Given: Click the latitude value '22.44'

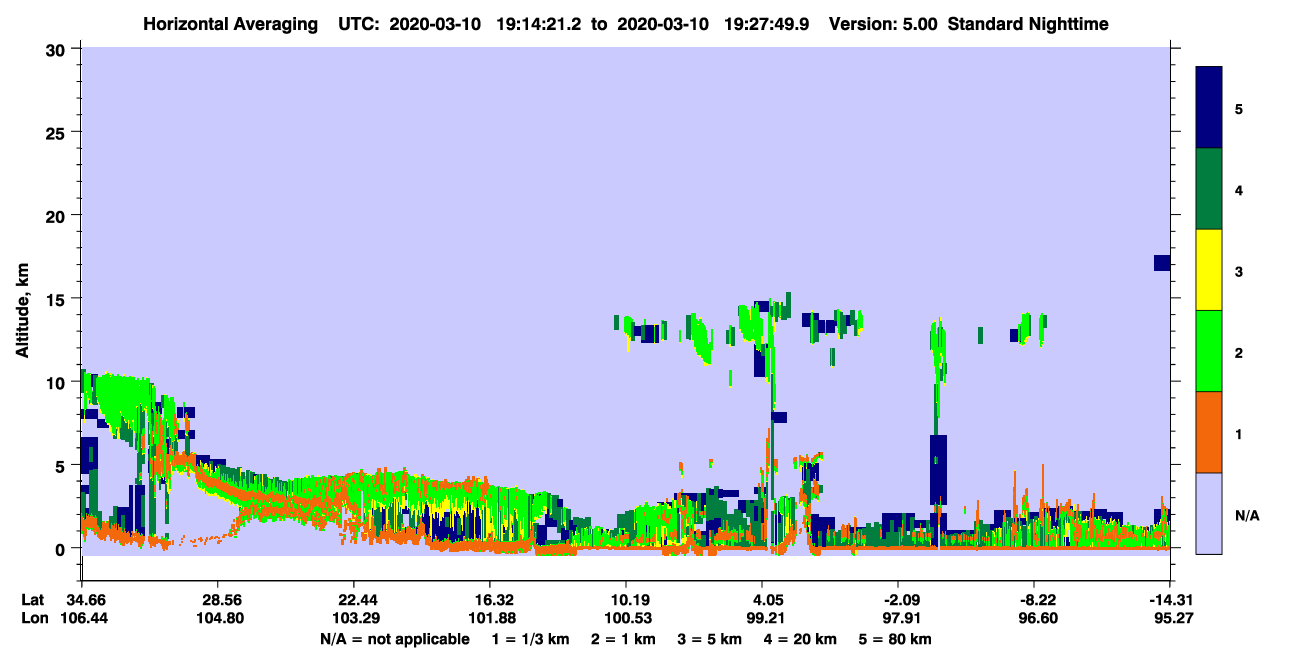Looking at the screenshot, I should 353,600.
